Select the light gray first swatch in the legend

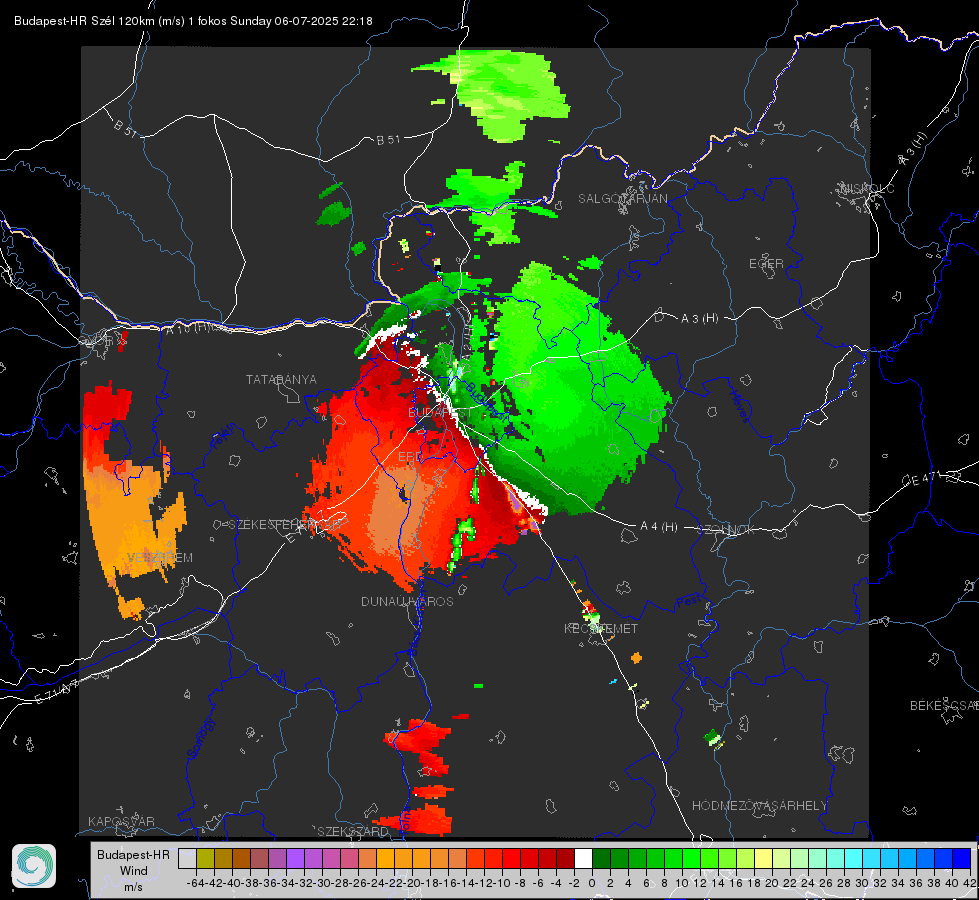[187, 858]
